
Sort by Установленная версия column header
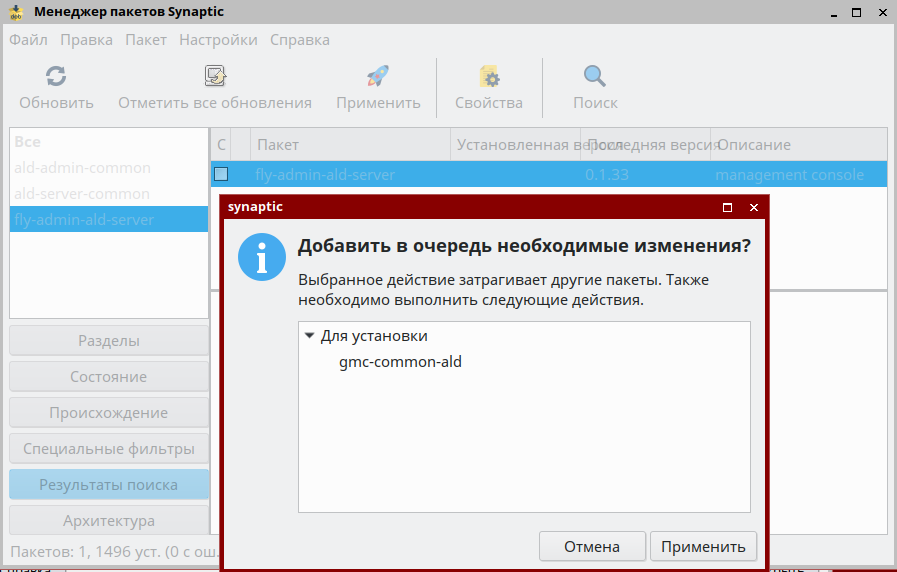click(x=515, y=145)
